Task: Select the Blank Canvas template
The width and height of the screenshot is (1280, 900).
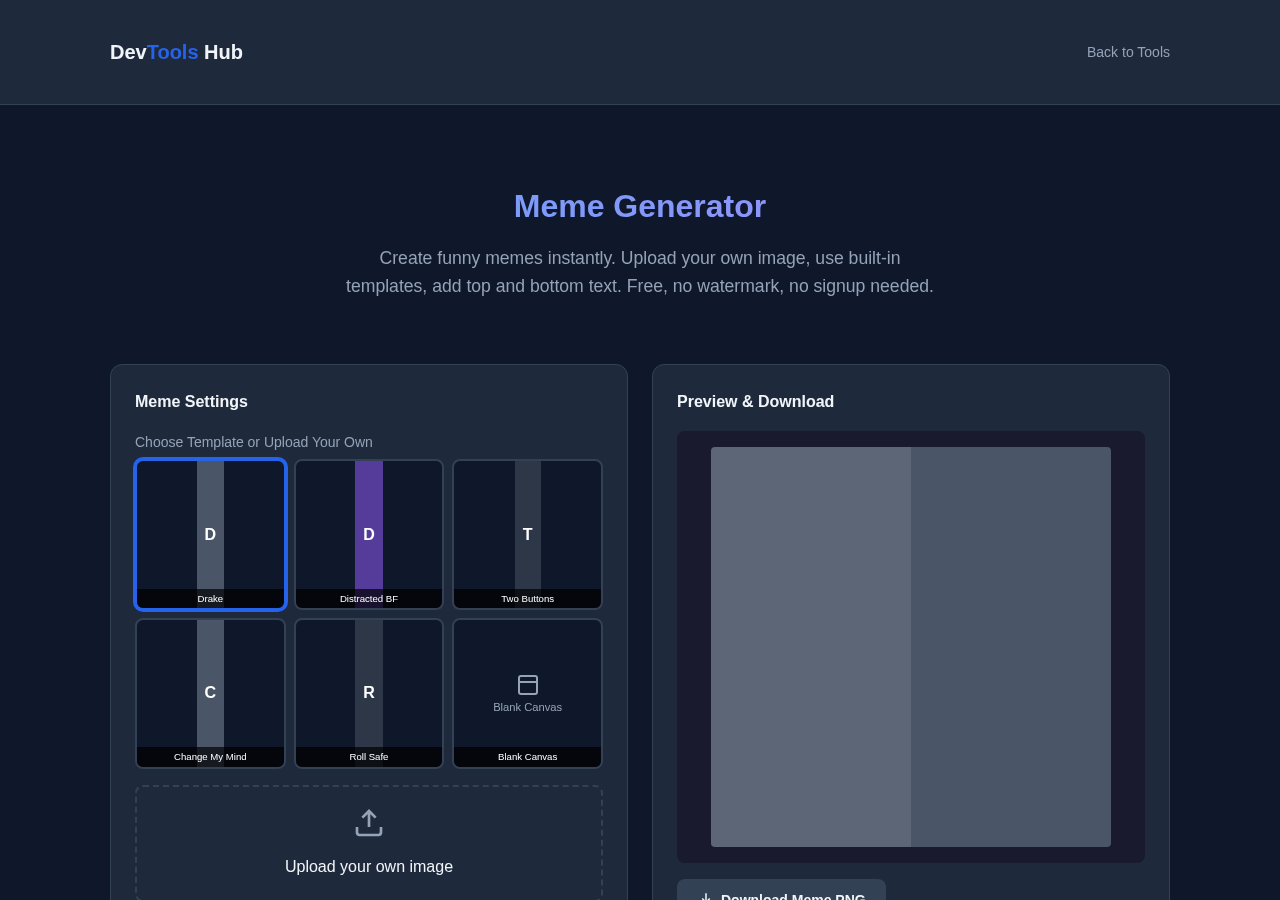Action: [527, 693]
